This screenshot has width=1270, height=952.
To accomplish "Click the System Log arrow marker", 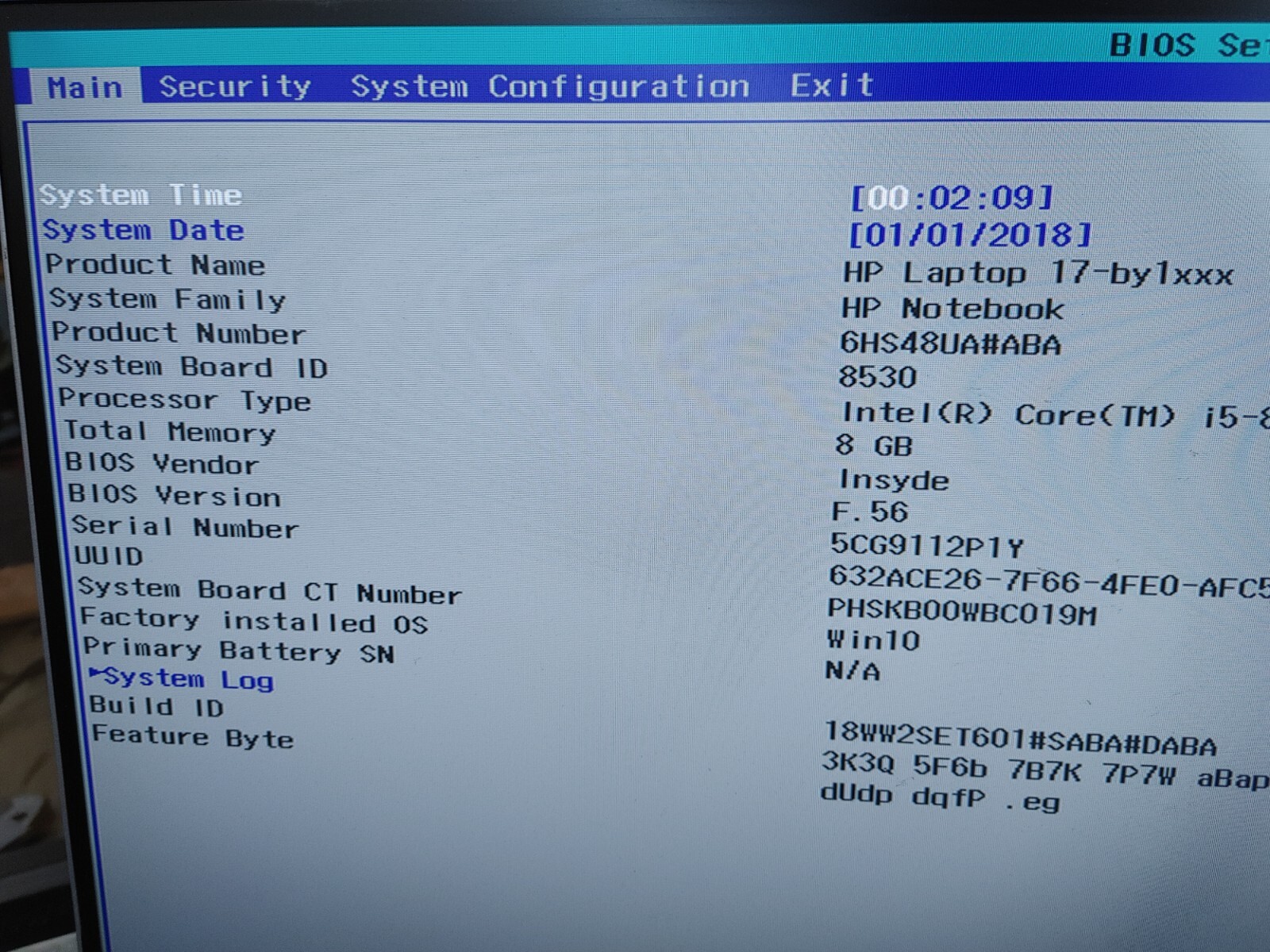I will coord(96,674).
